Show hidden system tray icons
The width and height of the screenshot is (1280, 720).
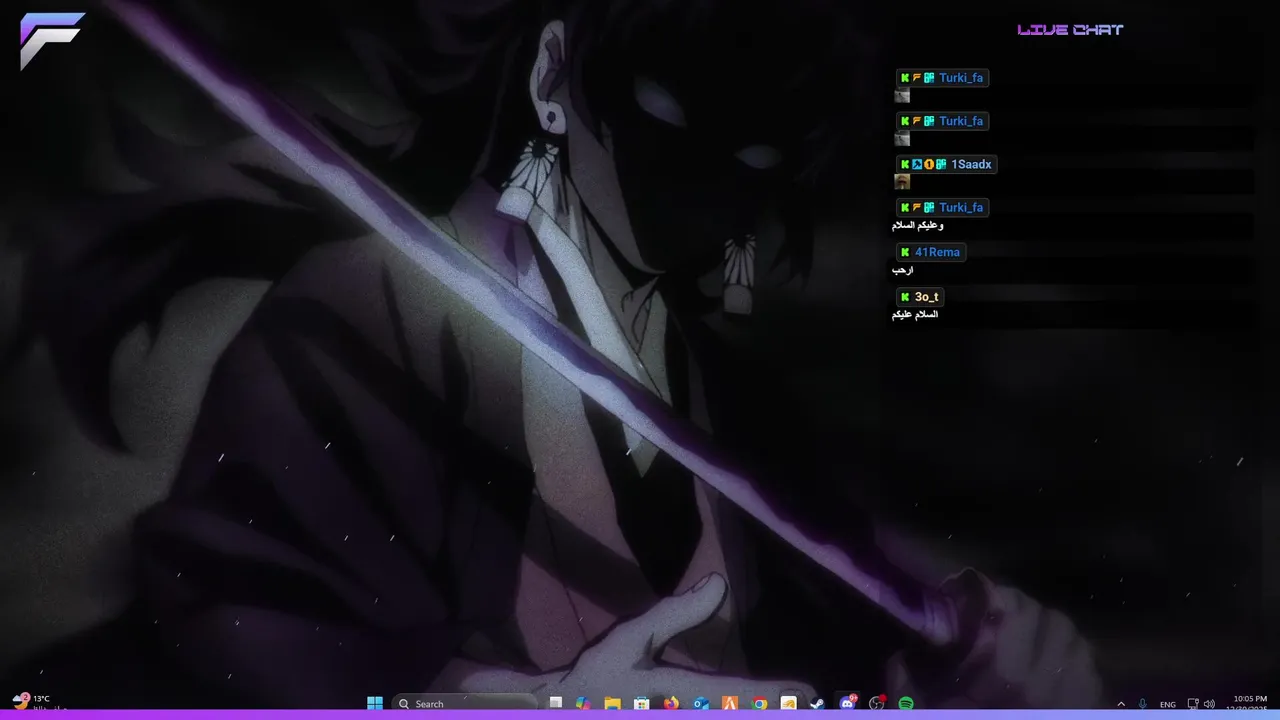pos(1121,704)
